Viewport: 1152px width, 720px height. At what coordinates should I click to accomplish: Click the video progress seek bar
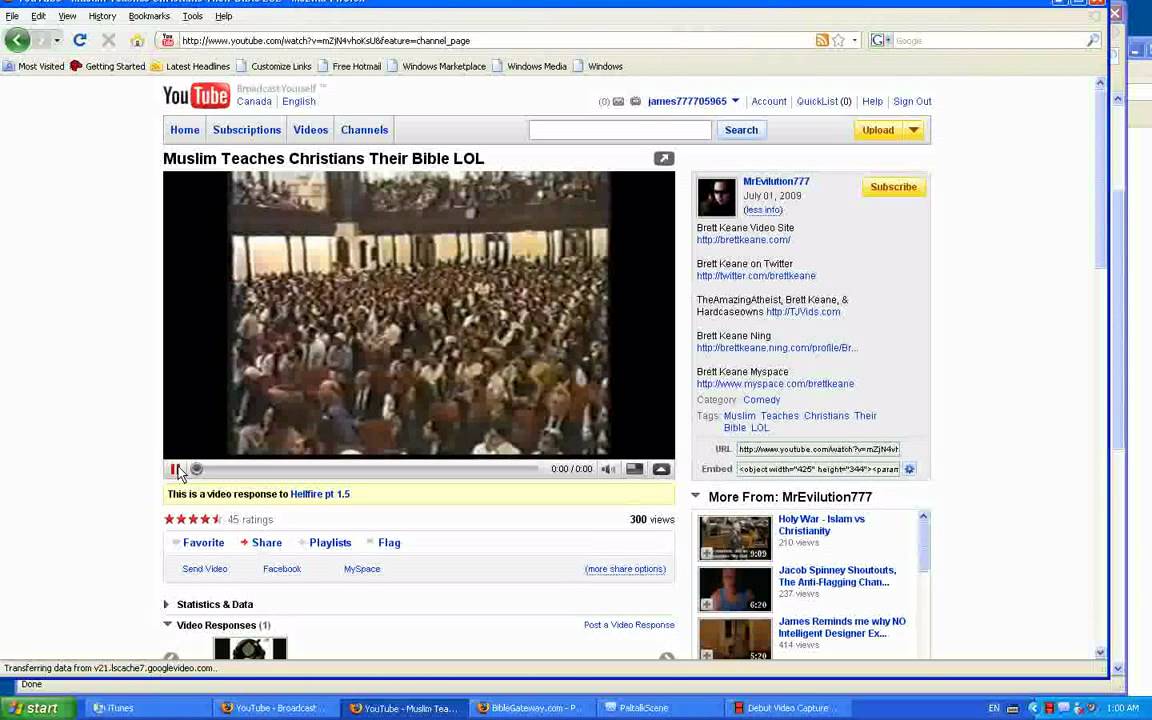click(365, 469)
